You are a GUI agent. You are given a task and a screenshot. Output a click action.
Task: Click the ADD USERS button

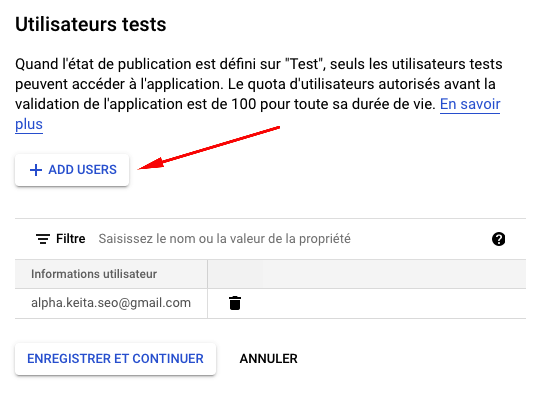72,170
